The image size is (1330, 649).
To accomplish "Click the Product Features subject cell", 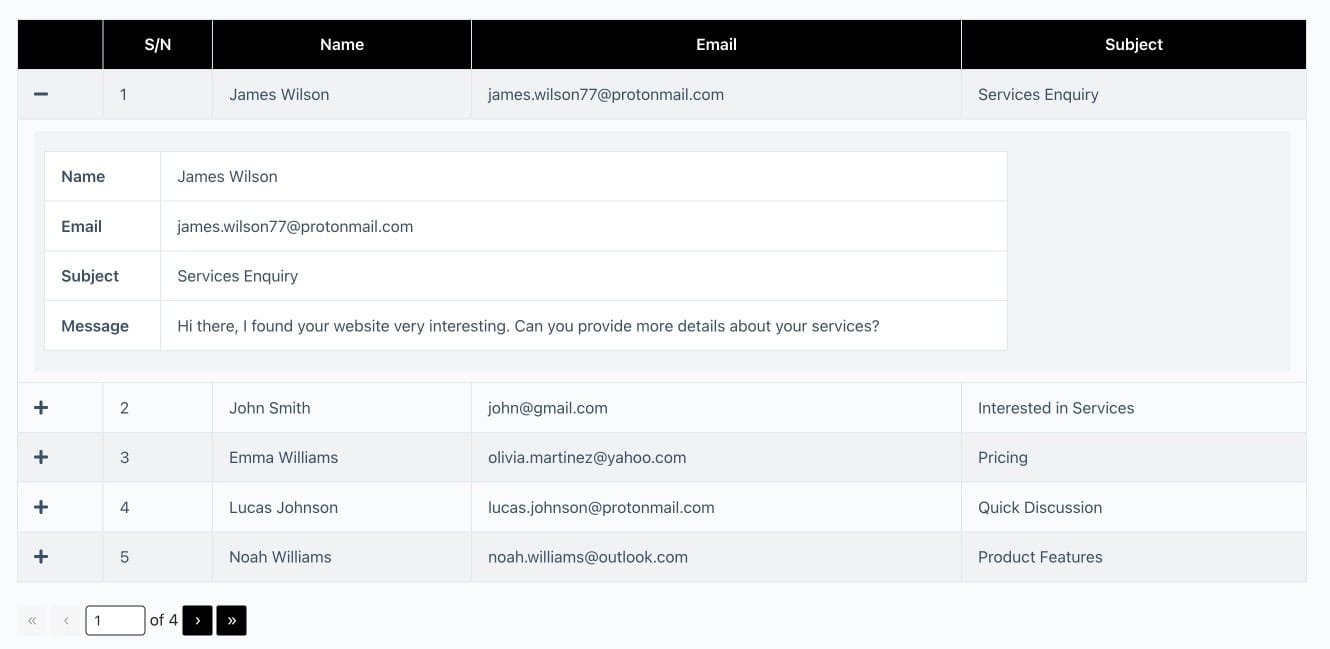I will 1134,557.
